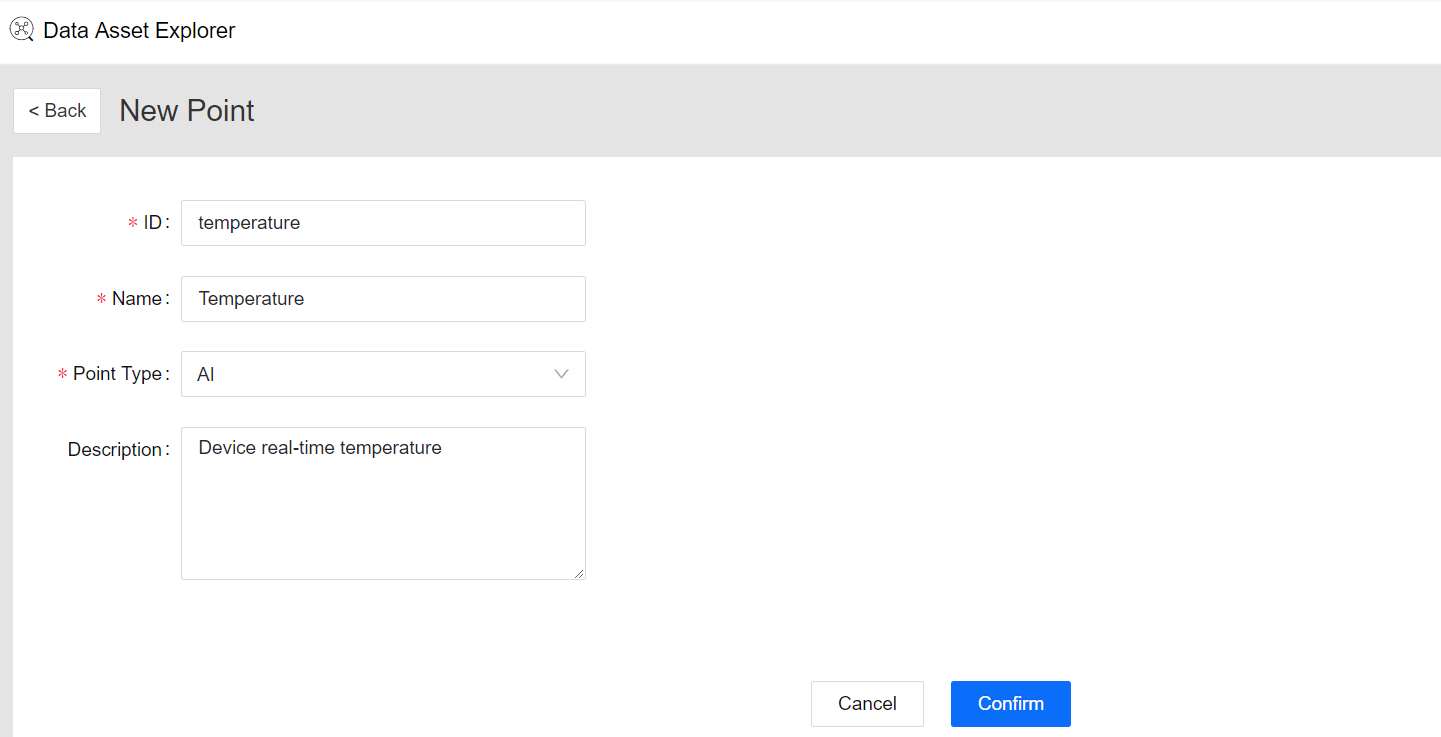
Task: Click the ID field label
Action: click(x=153, y=223)
